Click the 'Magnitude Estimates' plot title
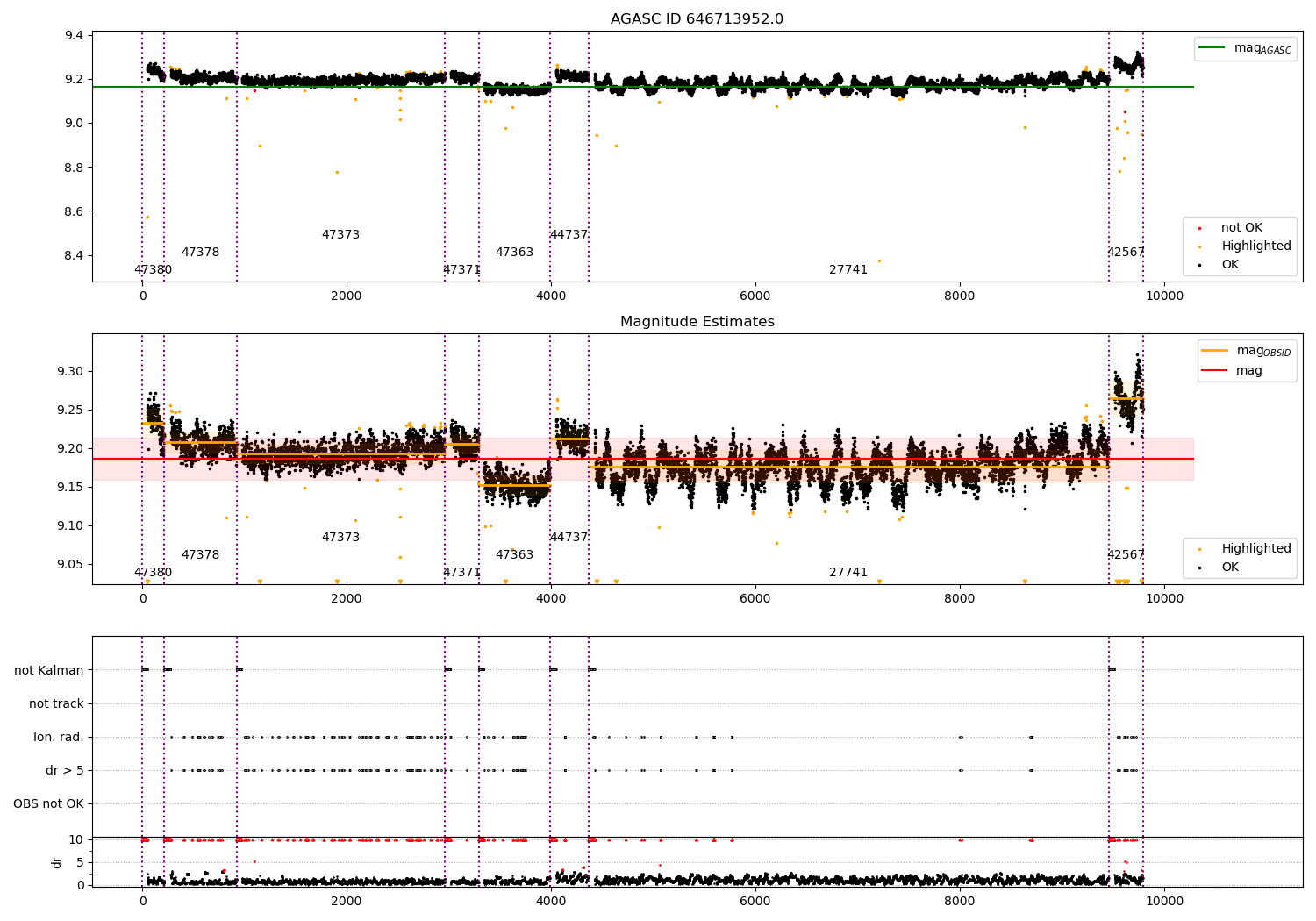The image size is (1316, 921). 697,322
